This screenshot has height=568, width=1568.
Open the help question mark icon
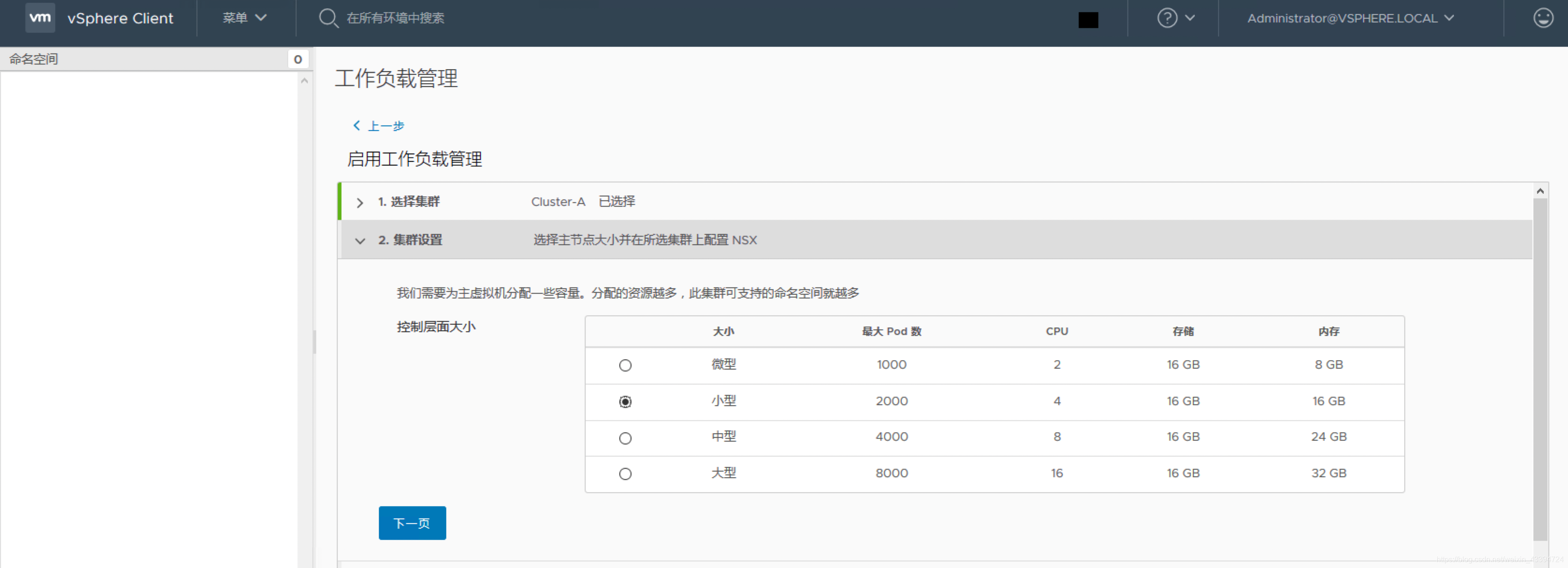[x=1167, y=18]
